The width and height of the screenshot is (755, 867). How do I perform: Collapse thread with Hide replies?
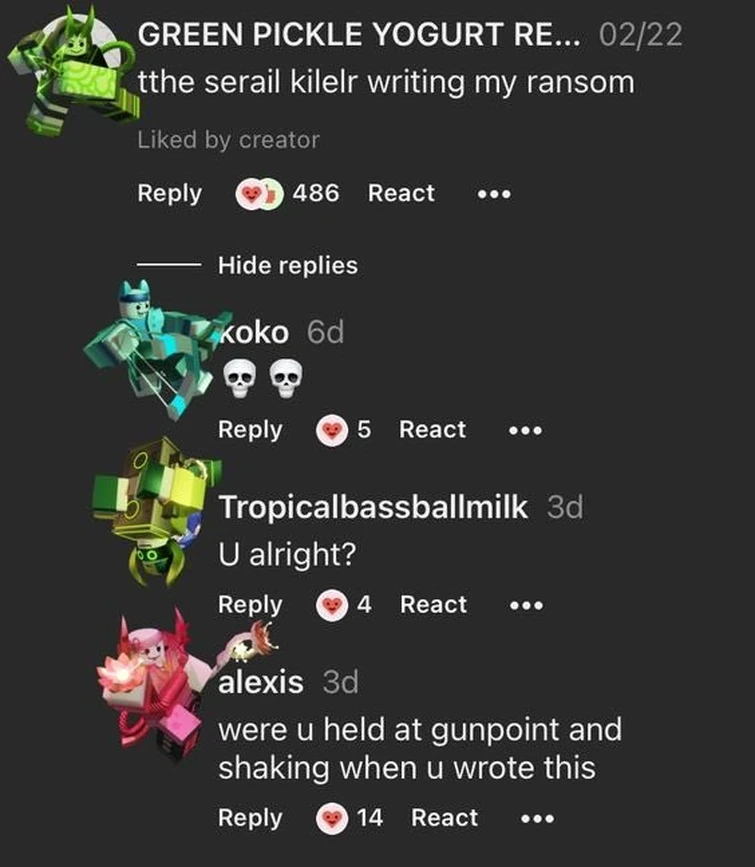[288, 265]
